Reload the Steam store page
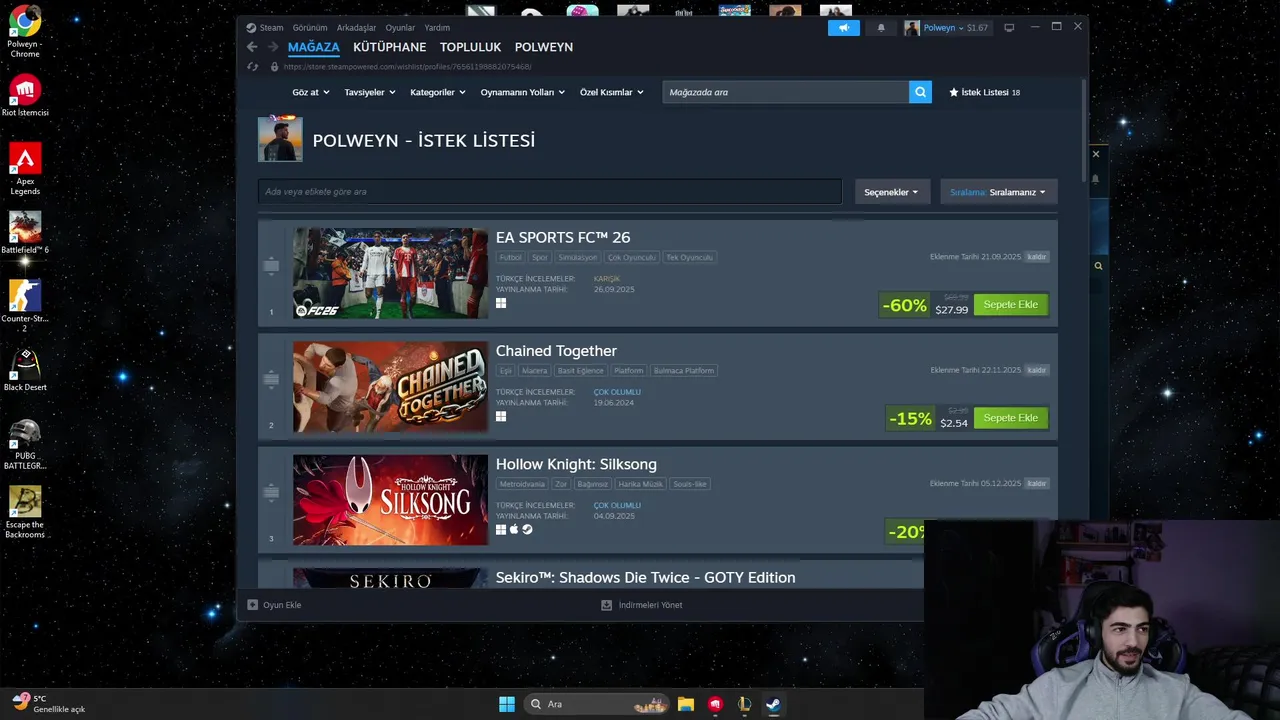 click(x=253, y=67)
